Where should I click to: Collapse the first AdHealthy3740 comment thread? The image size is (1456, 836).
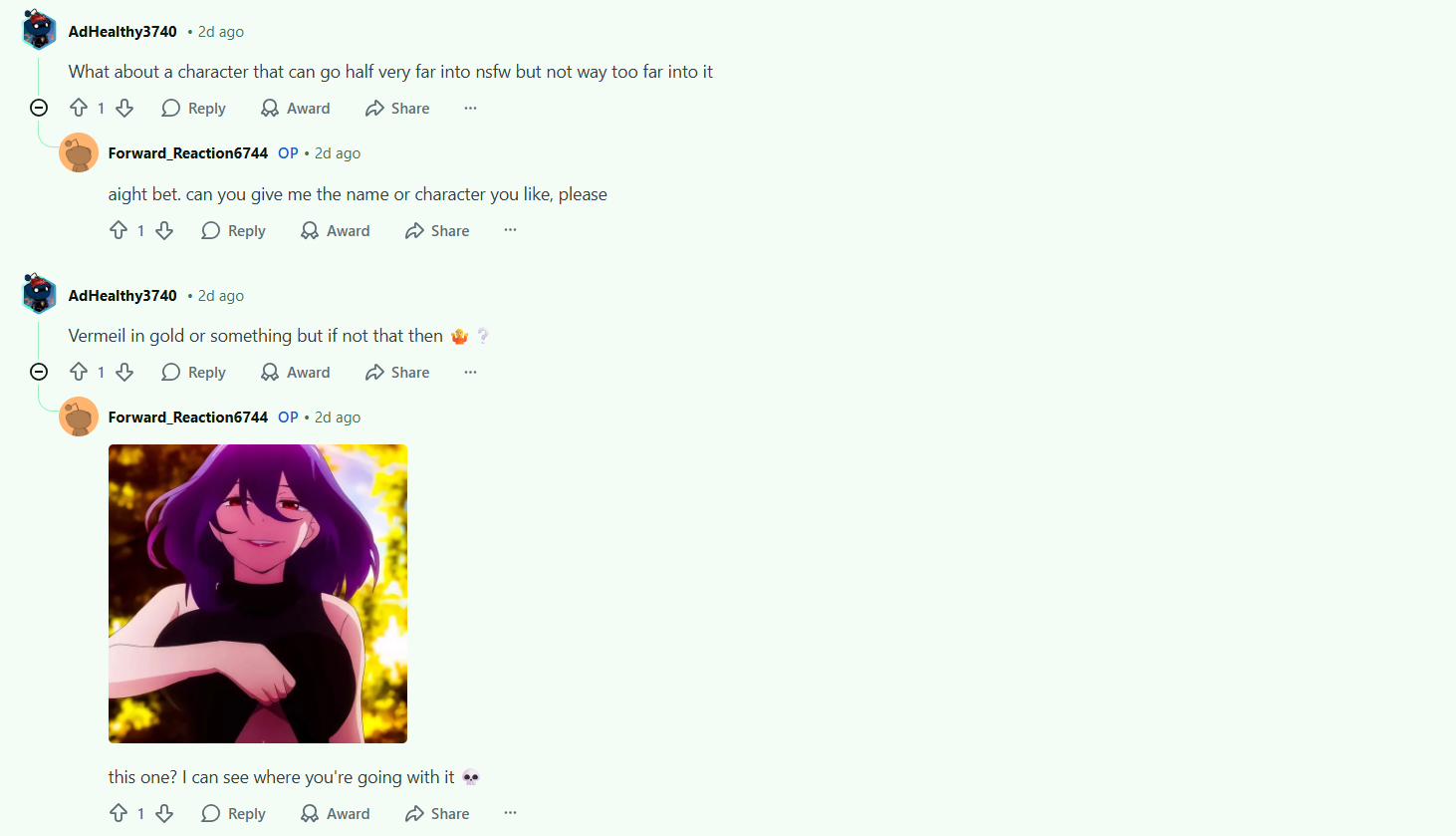tap(39, 108)
